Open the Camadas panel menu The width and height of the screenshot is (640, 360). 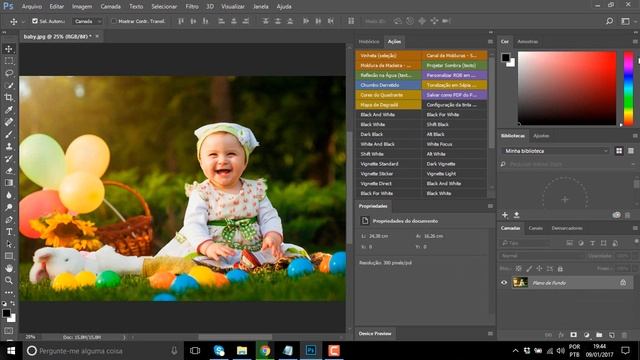(635, 228)
